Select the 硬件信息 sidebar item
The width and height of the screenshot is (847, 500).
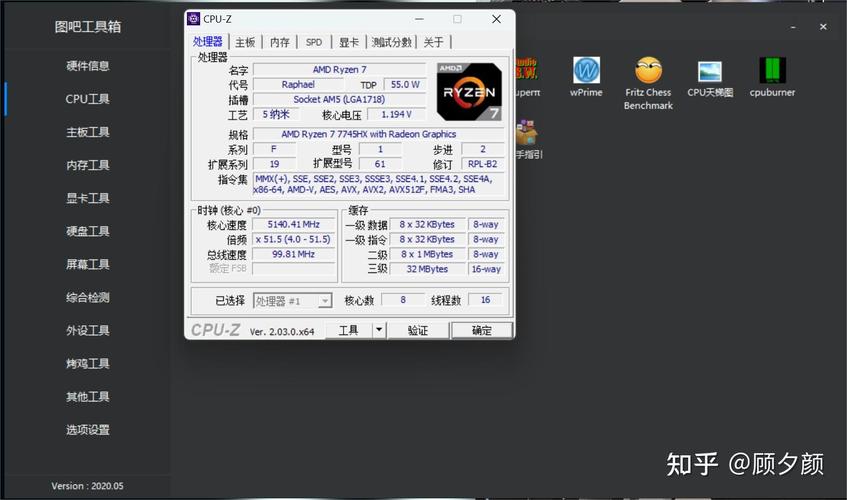[x=88, y=66]
